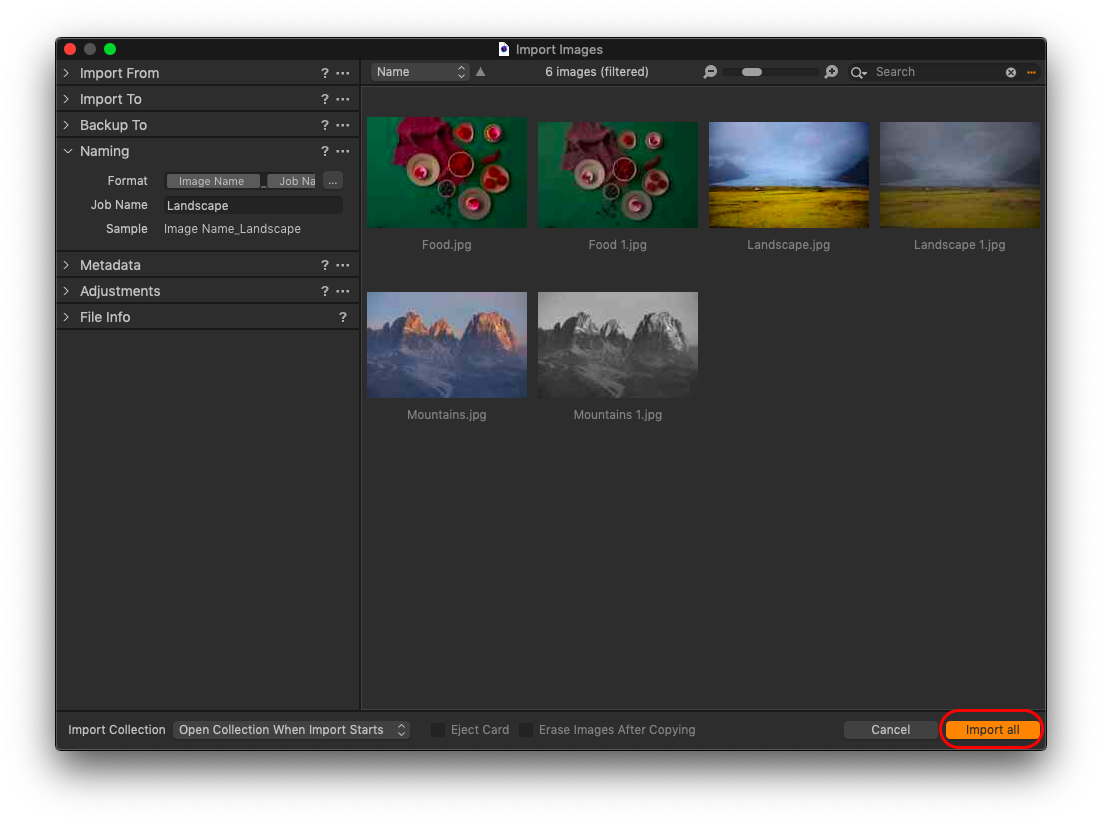Open the Name sort dropdown
This screenshot has height=824, width=1102.
420,72
